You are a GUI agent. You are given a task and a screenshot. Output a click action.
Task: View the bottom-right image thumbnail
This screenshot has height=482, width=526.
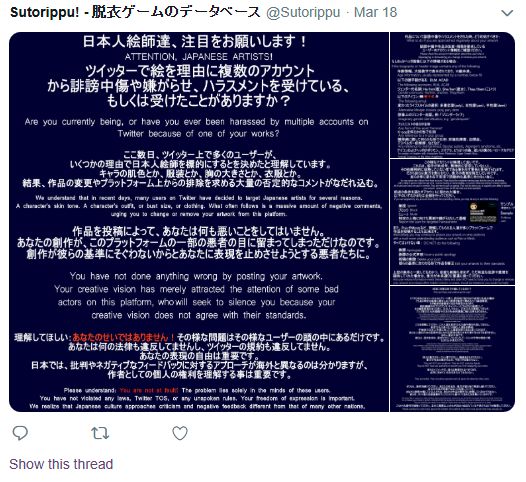(452, 349)
